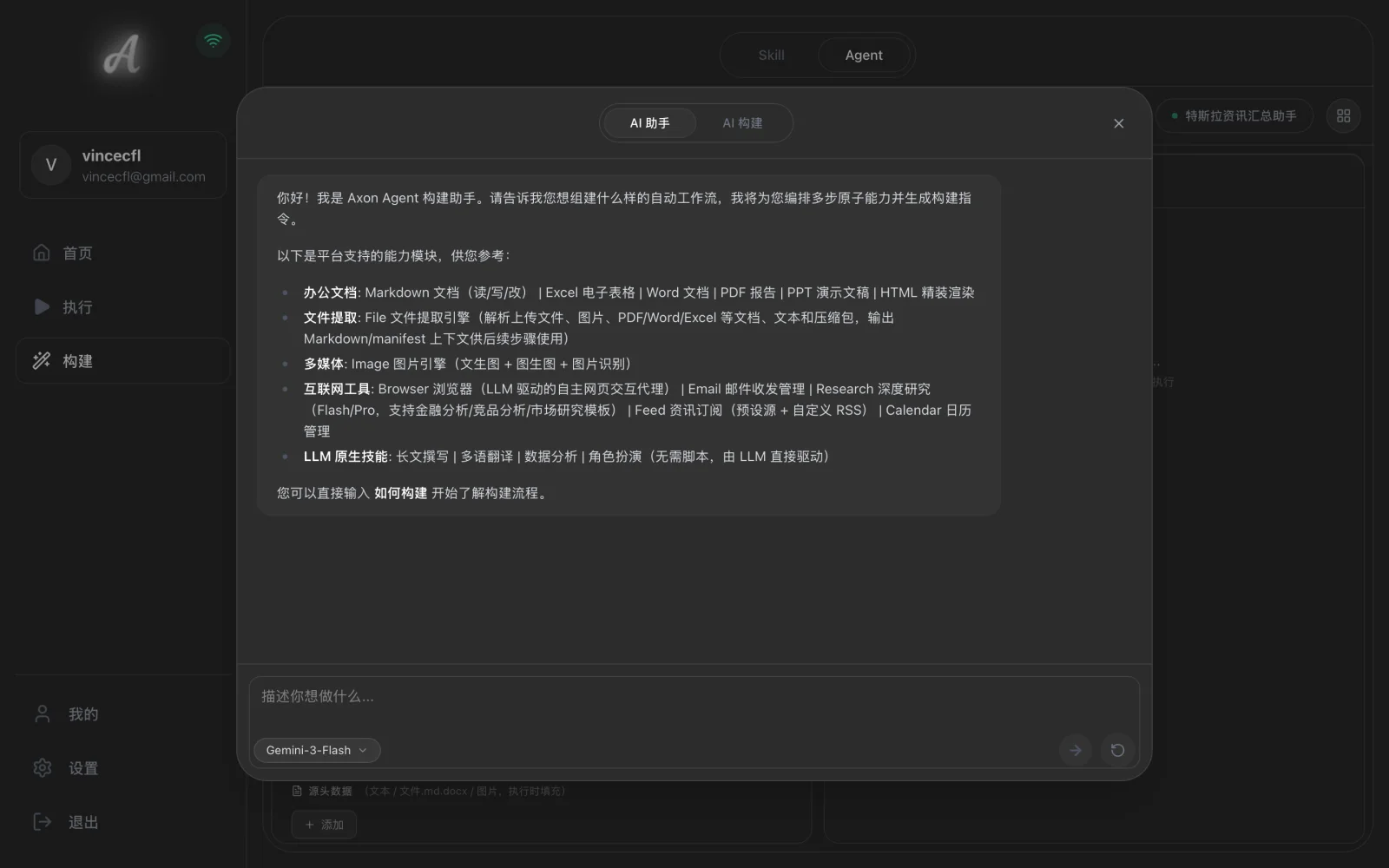Open the 首页 home page
Viewport: 1389px width, 868px height.
point(123,253)
